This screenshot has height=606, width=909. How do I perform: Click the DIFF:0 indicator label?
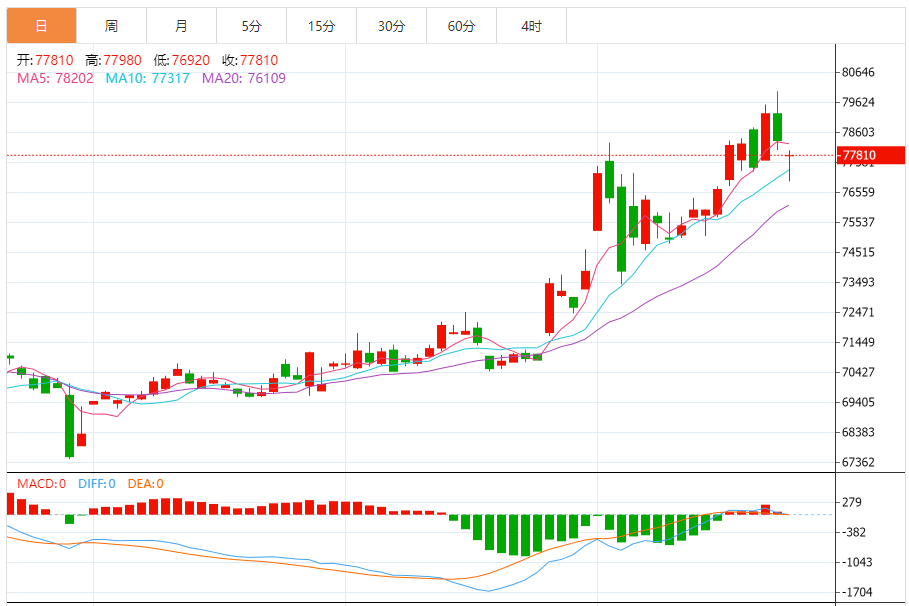click(97, 484)
